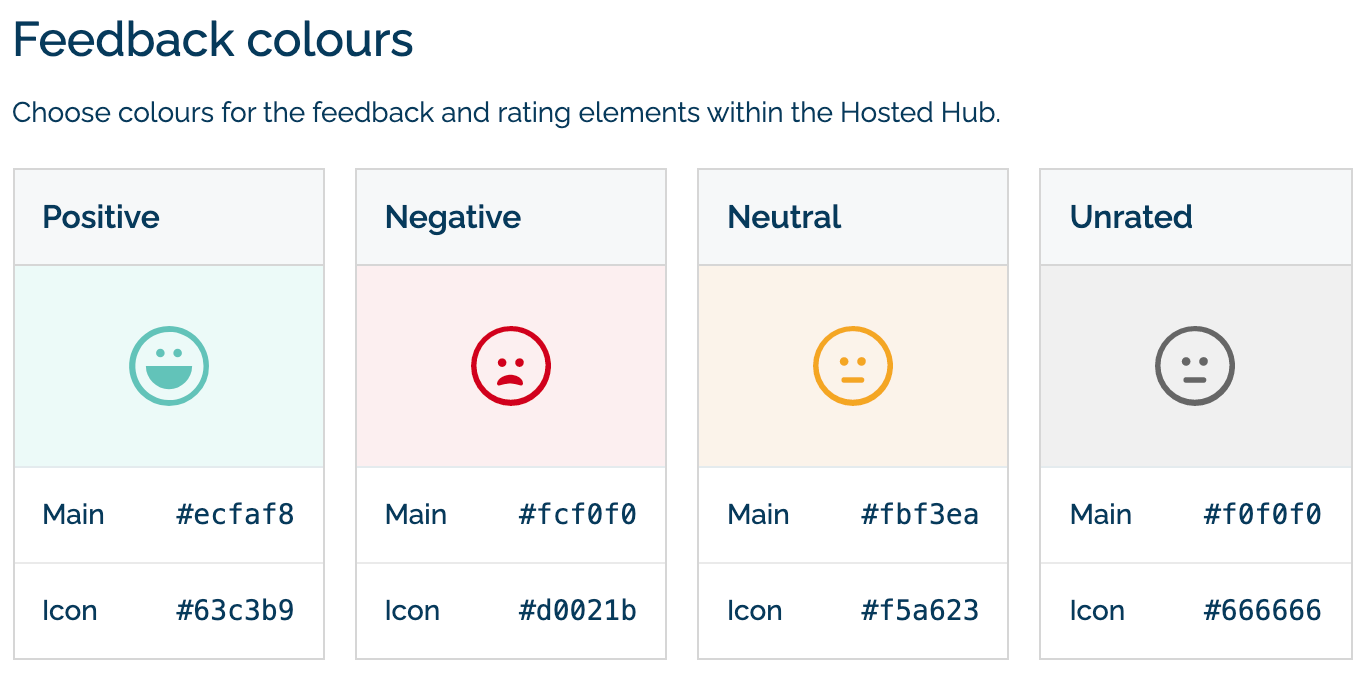Select the Positive Icon hex value #63c3b9
1371x692 pixels.
[236, 611]
